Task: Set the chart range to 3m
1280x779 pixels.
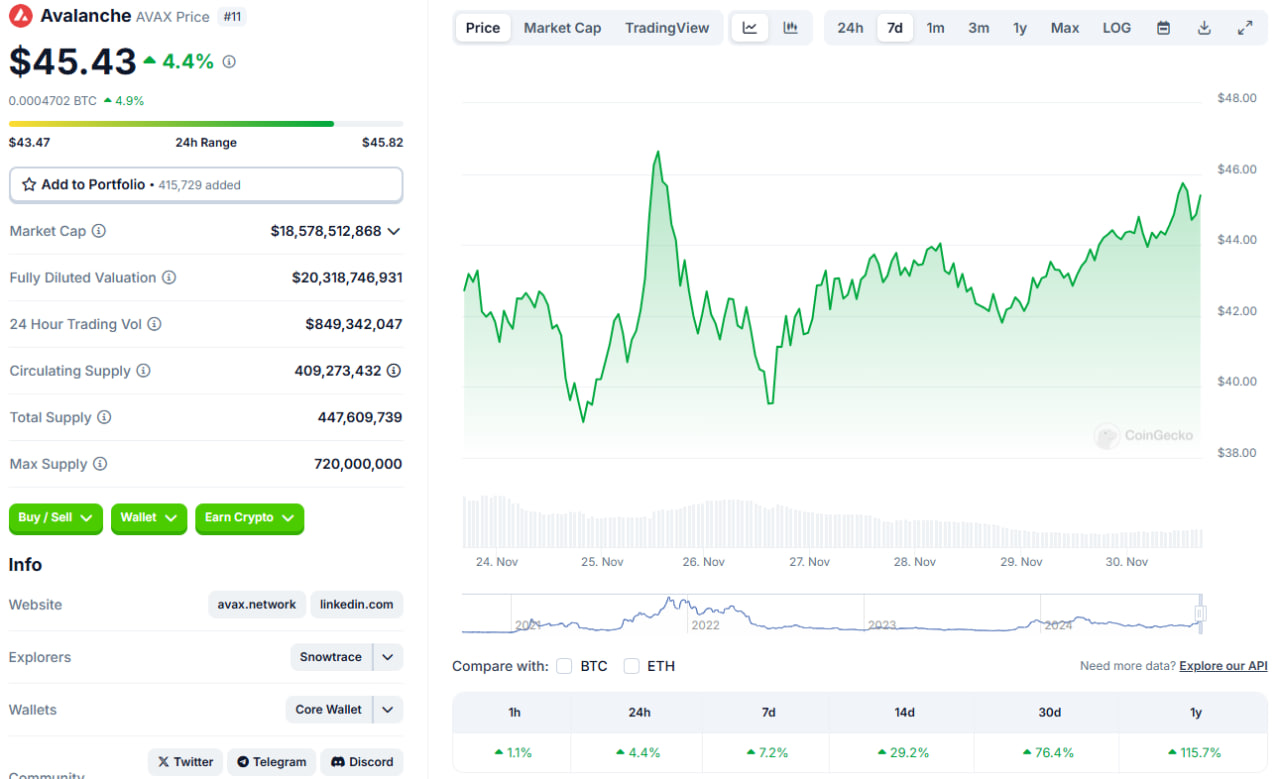Action: coord(979,28)
